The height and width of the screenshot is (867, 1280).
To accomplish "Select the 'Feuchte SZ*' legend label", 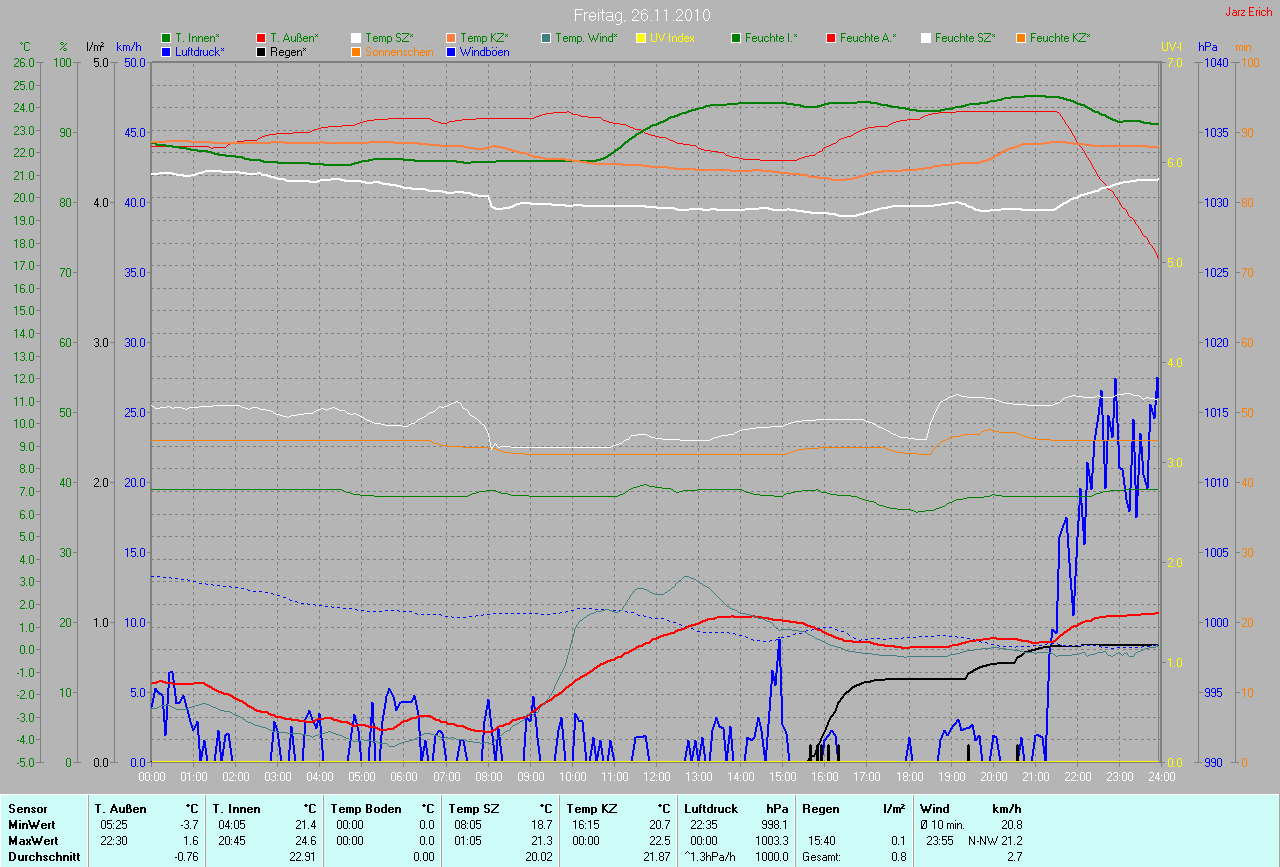I will 965,38.
